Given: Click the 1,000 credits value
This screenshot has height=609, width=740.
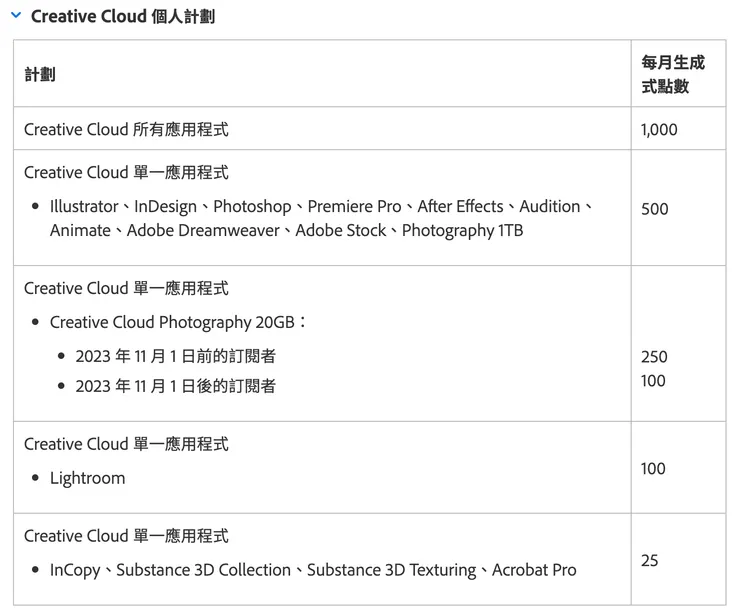Looking at the screenshot, I should click(x=659, y=129).
